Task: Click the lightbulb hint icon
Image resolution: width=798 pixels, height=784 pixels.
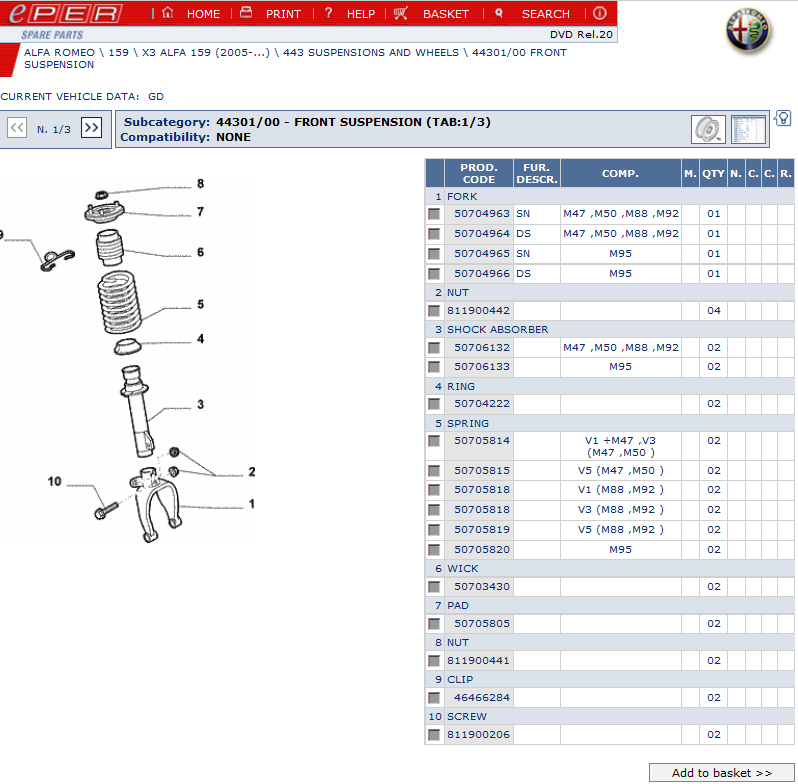Action: pyautogui.click(x=783, y=119)
